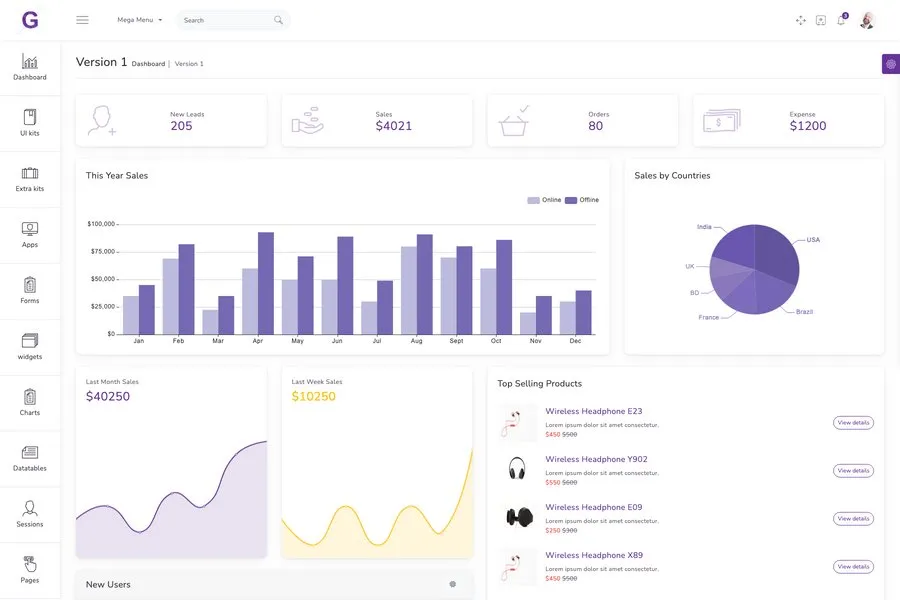Open the user profile avatar menu
The width and height of the screenshot is (900, 600).
(x=867, y=20)
